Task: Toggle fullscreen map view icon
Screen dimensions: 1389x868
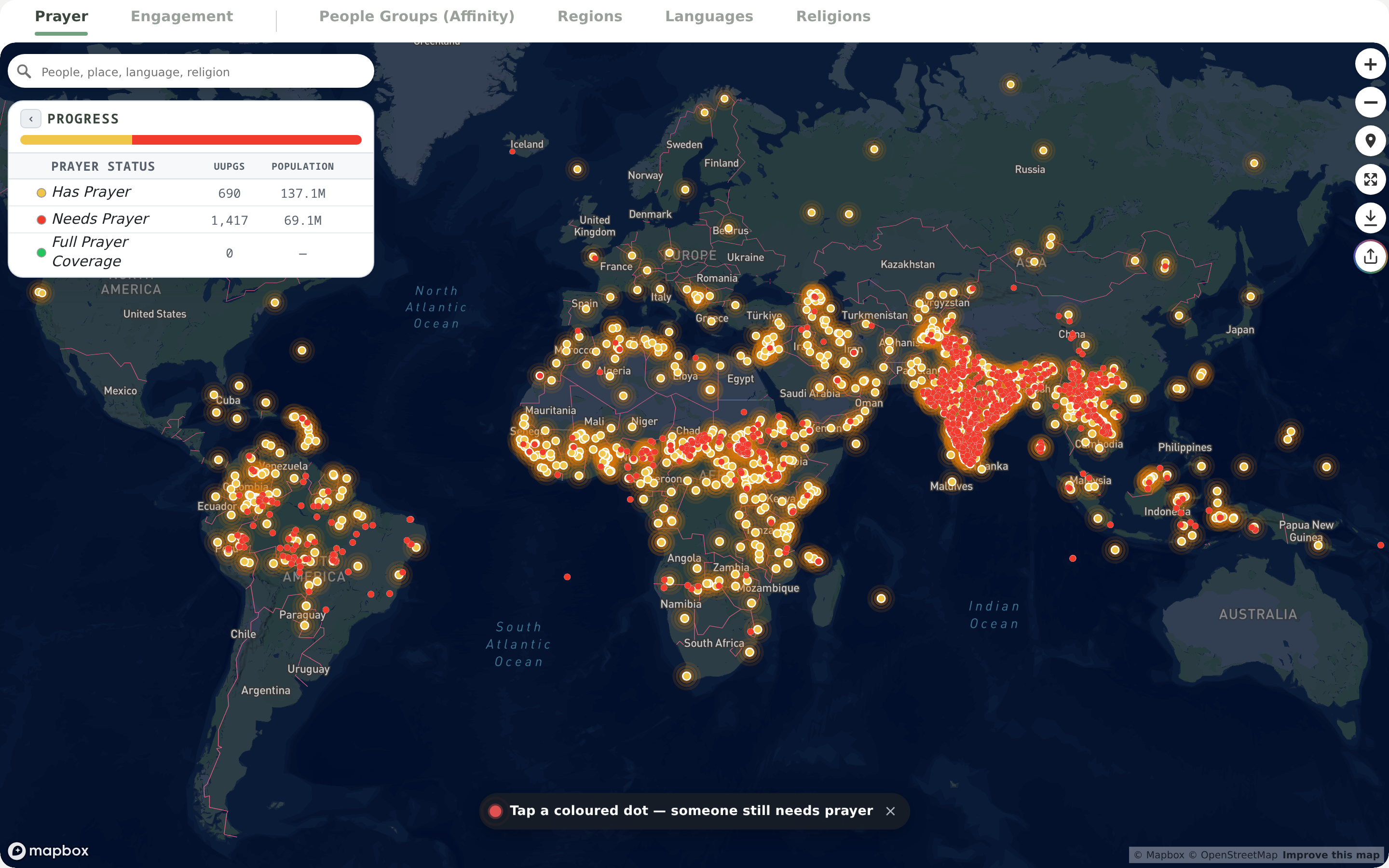Action: point(1370,180)
